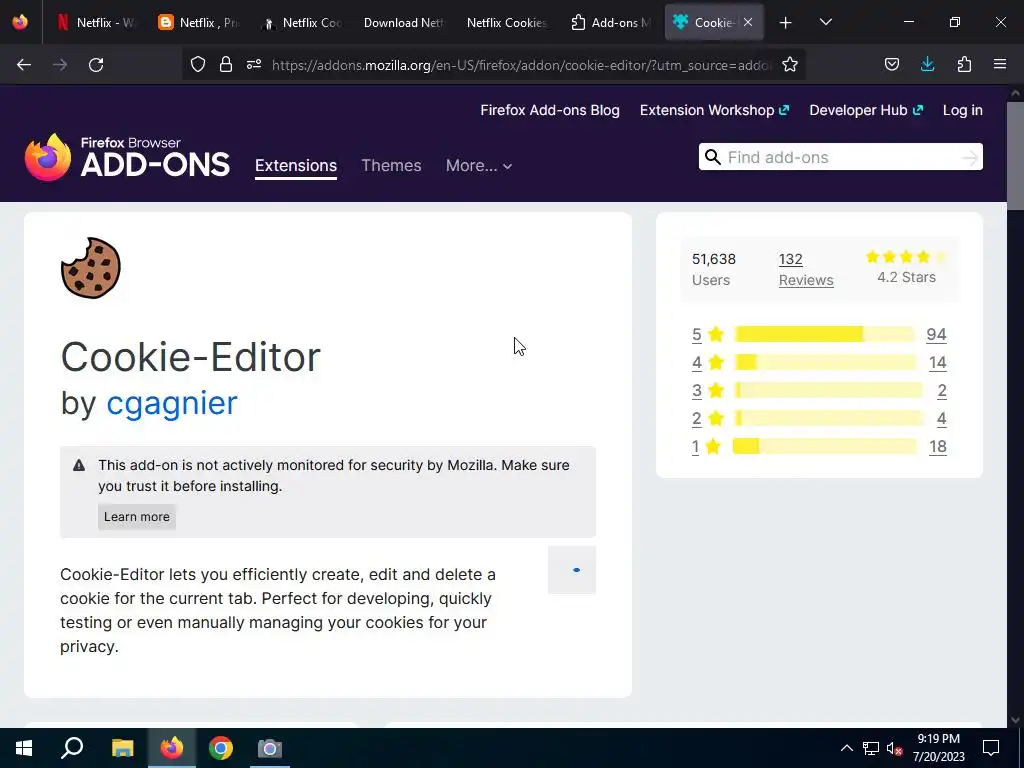The image size is (1024, 768).
Task: Click the muted volume tray icon
Action: tap(895, 748)
